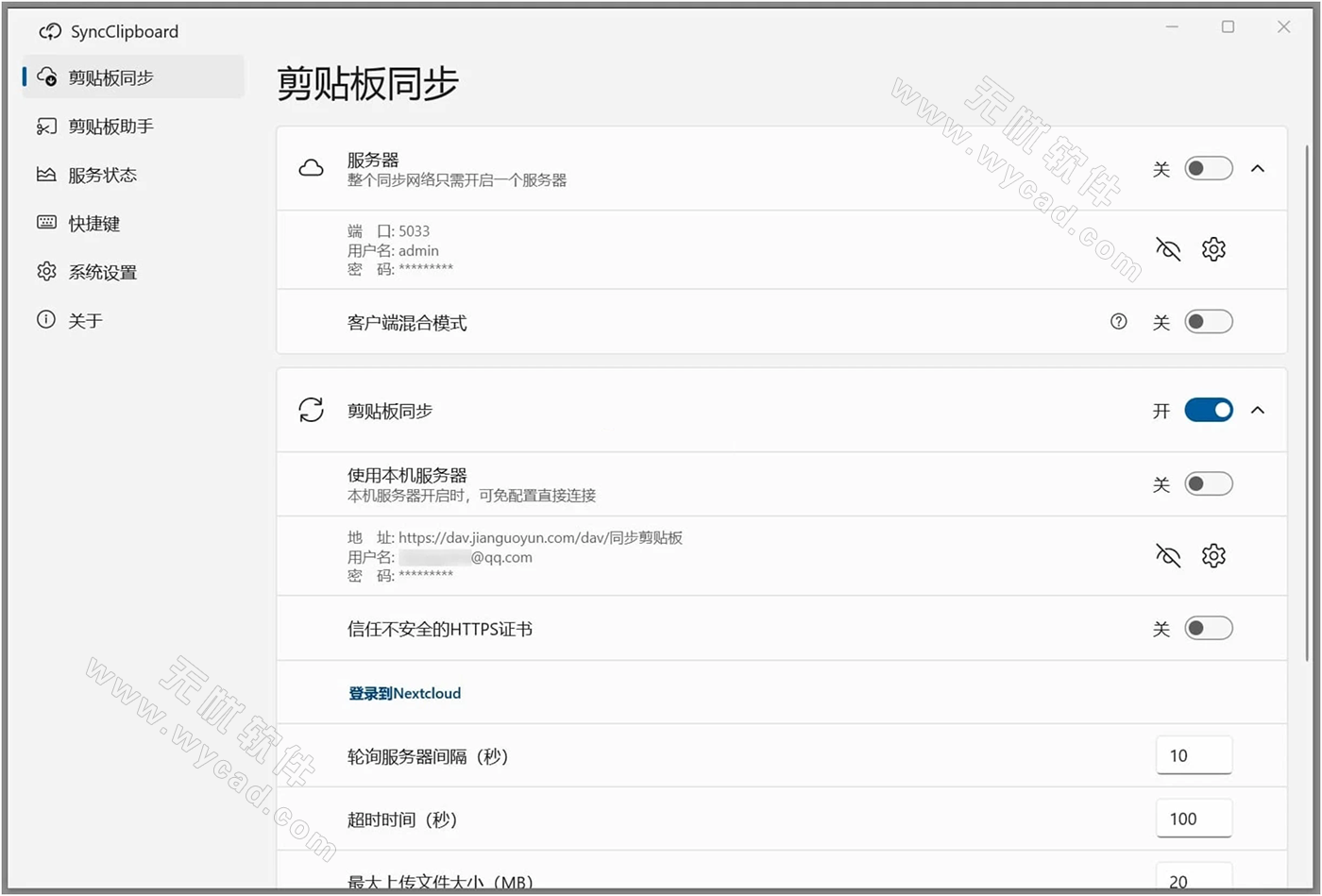Viewport: 1322px width, 896px height.
Task: Turn on 客户端混合模式
Action: tap(1207, 321)
